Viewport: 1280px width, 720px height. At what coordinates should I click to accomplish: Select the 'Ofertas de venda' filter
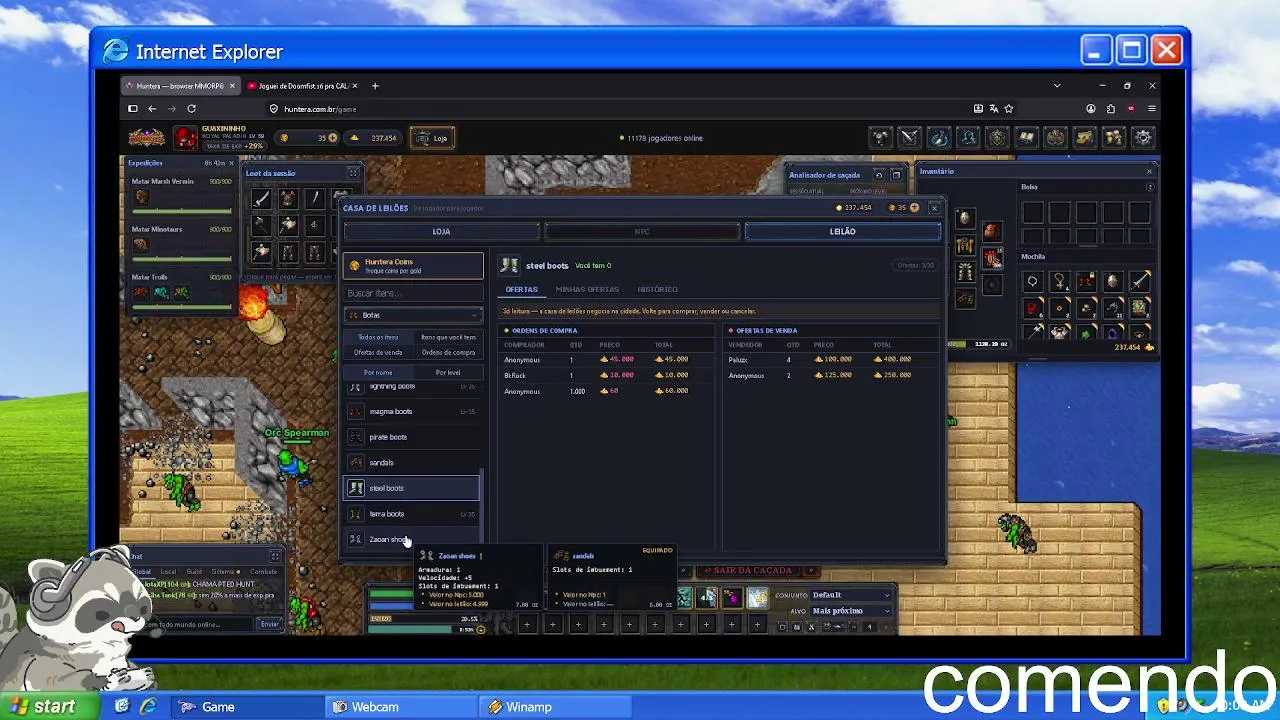click(378, 352)
